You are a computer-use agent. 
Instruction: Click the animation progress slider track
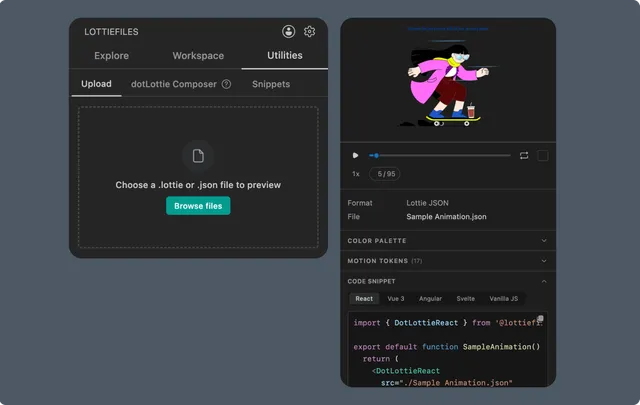440,156
